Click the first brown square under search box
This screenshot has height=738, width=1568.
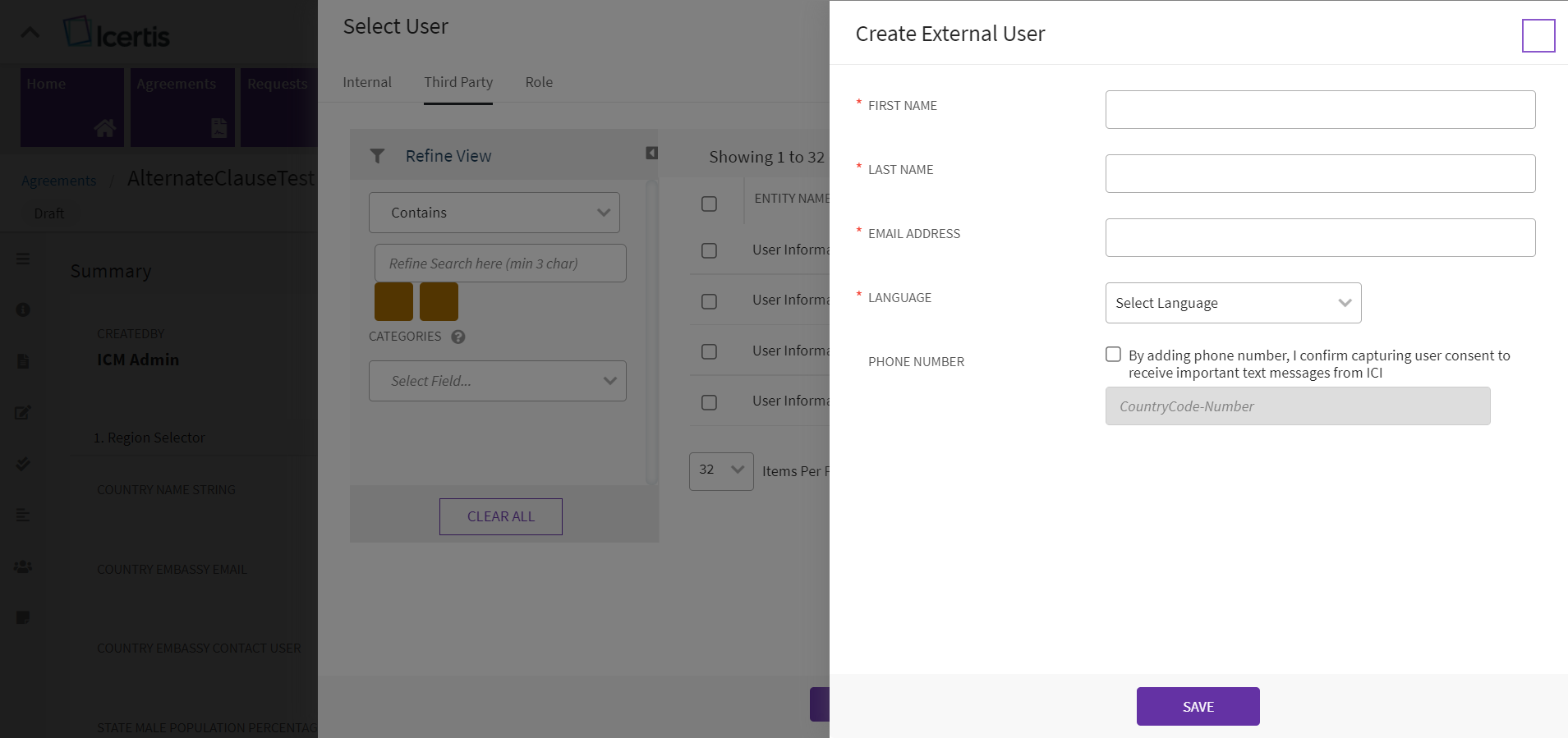point(393,301)
